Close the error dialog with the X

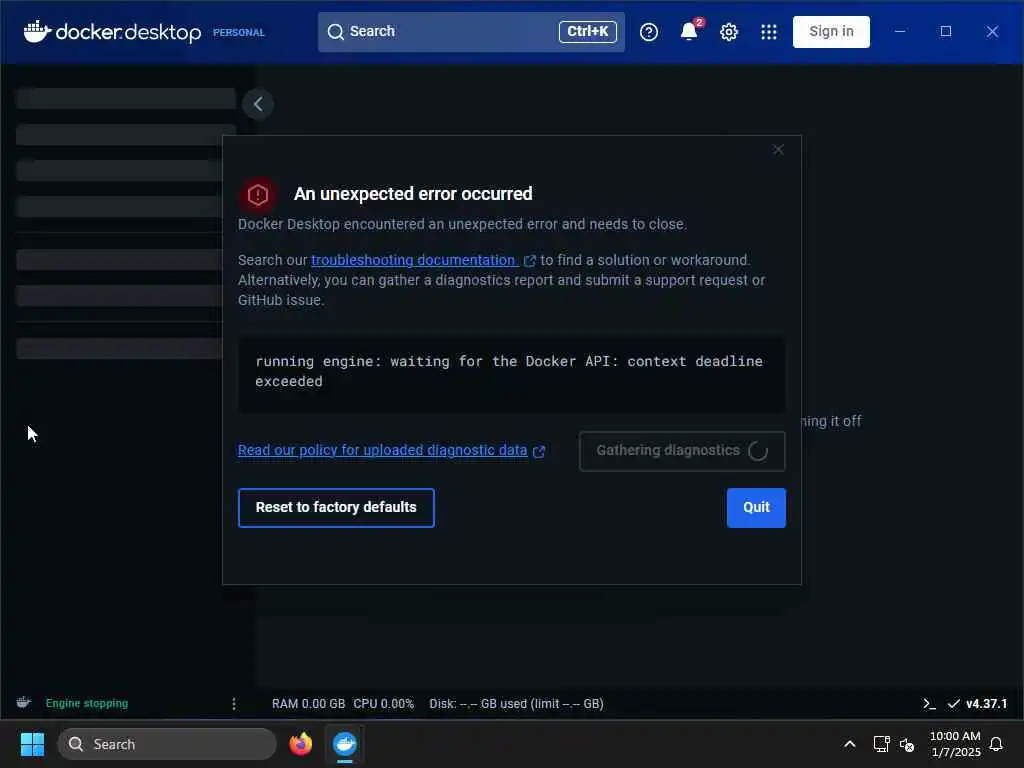click(x=778, y=150)
